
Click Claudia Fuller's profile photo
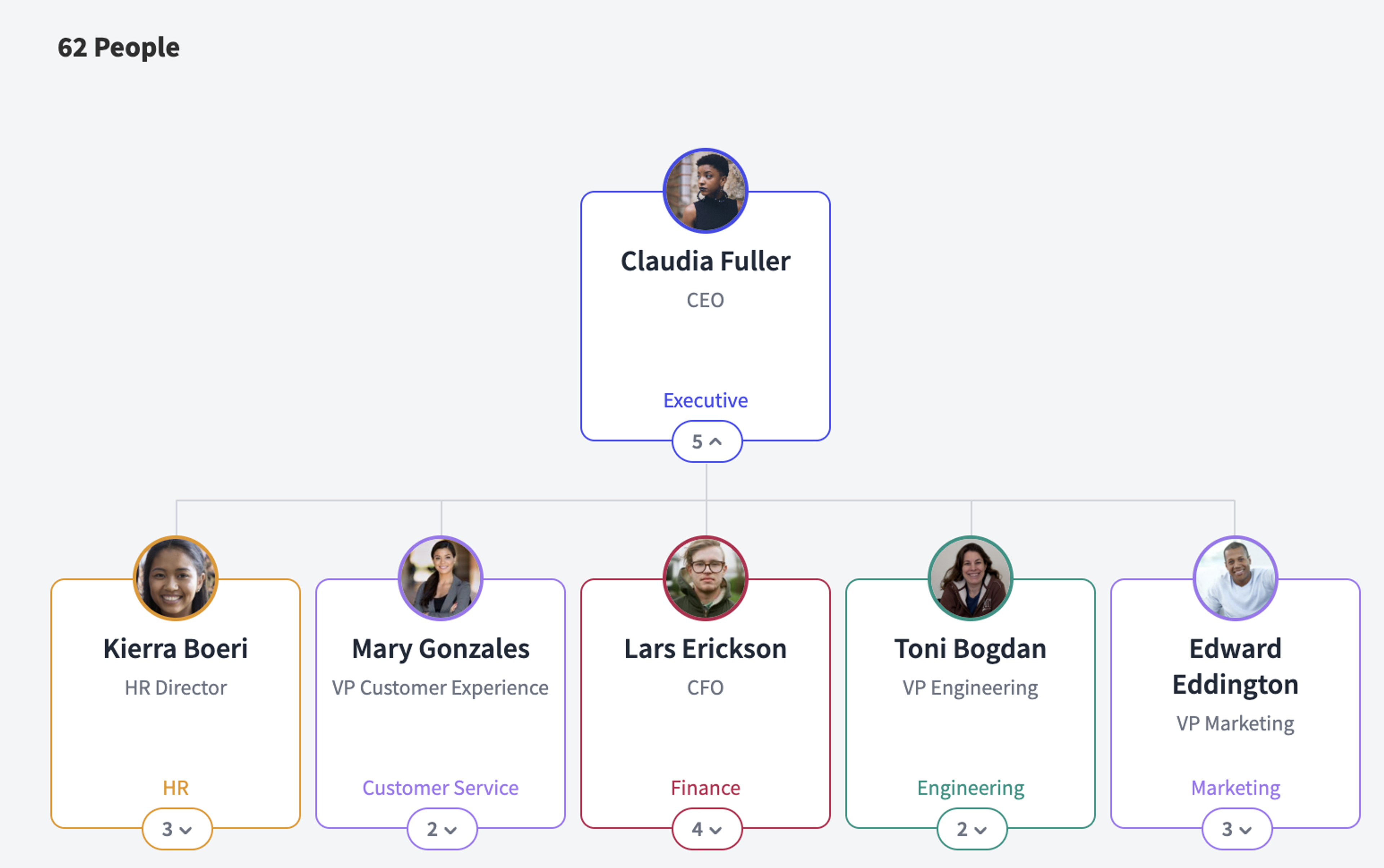click(705, 191)
